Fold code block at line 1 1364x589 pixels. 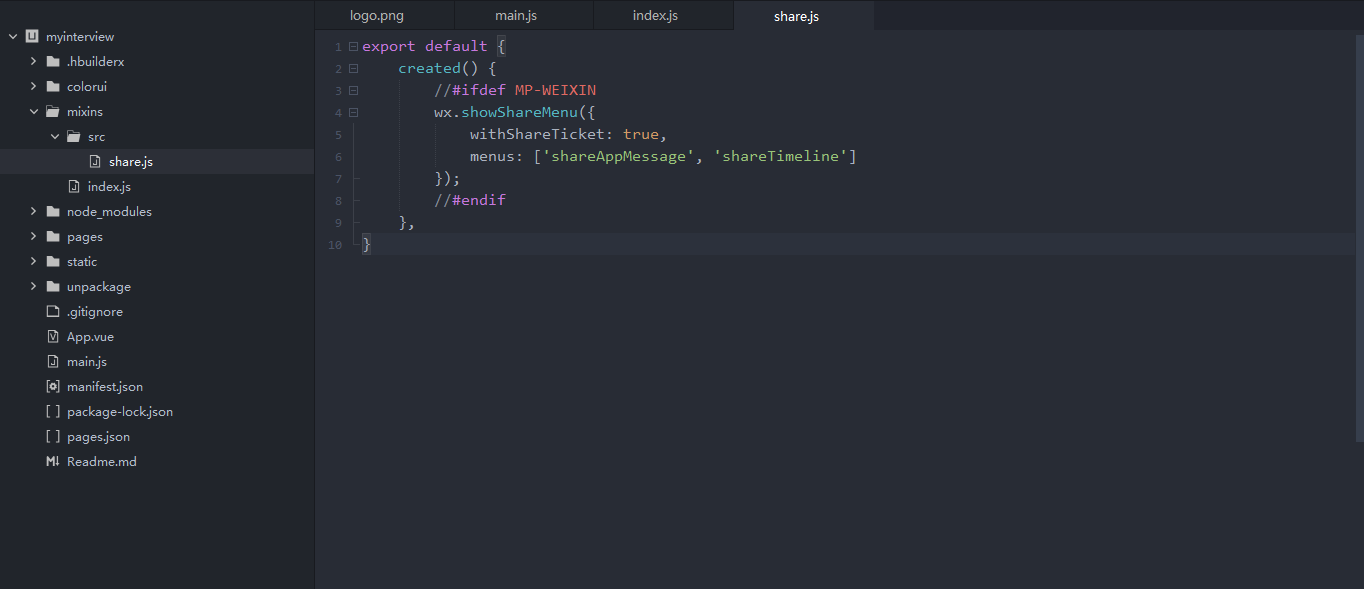coord(353,47)
